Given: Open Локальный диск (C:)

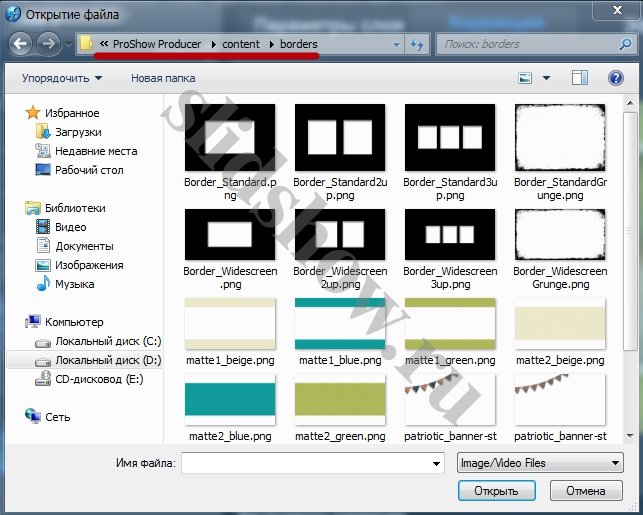Looking at the screenshot, I should pyautogui.click(x=108, y=341).
